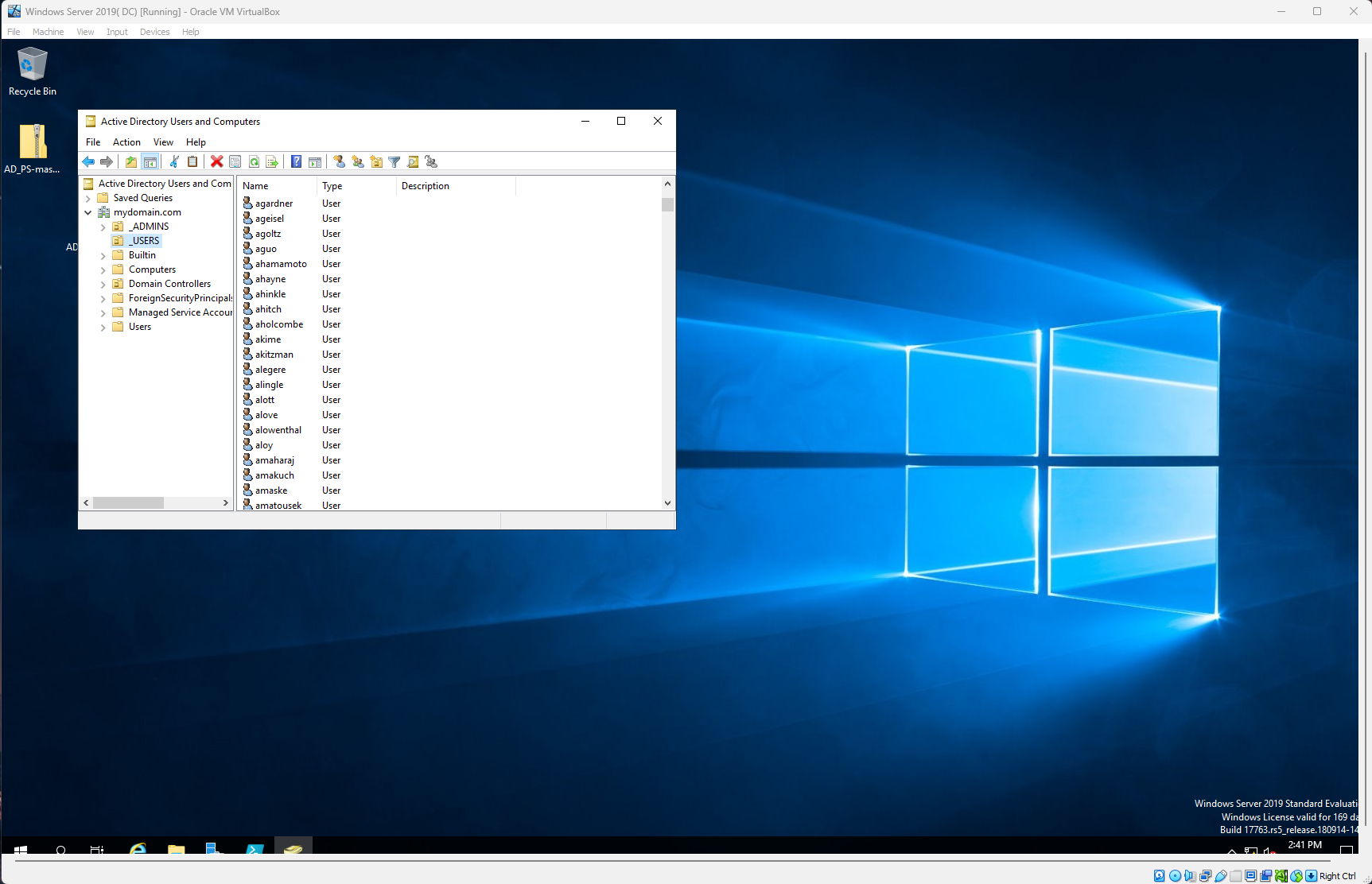This screenshot has height=884, width=1372.
Task: Click the tree pane horizontal scroll-right arrow
Action: click(x=226, y=503)
